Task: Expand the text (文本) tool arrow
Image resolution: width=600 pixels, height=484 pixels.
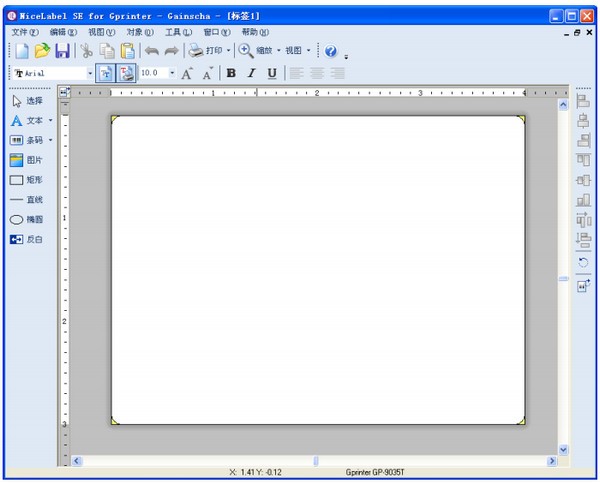Action: 51,121
